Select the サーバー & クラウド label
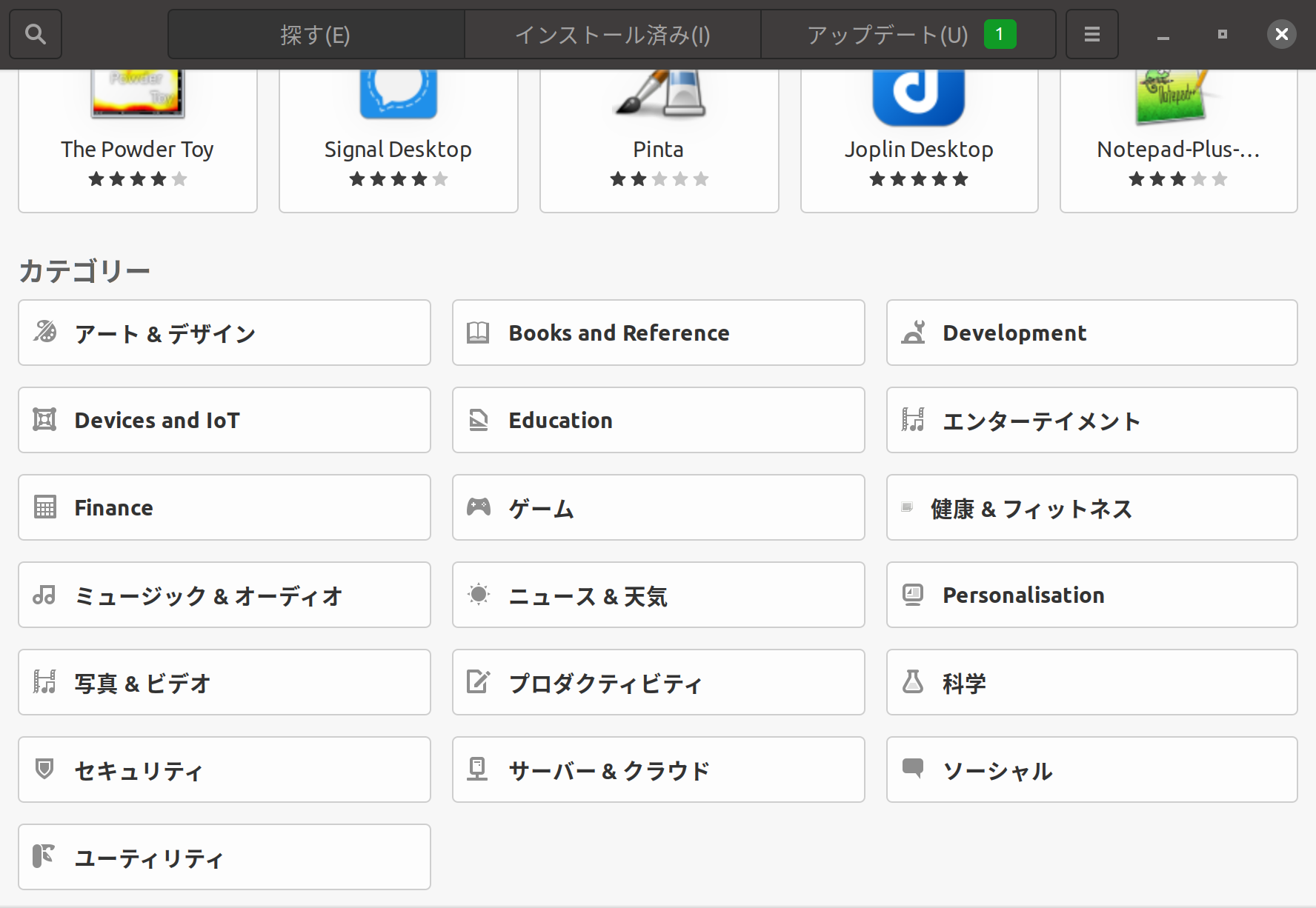This screenshot has width=1316, height=908. click(x=609, y=771)
